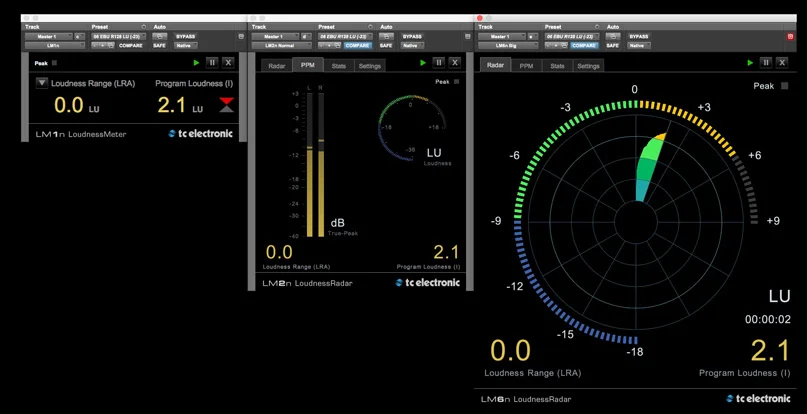This screenshot has height=414, width=807.
Task: Click the red target icon in LM6n window
Action: coord(791,37)
